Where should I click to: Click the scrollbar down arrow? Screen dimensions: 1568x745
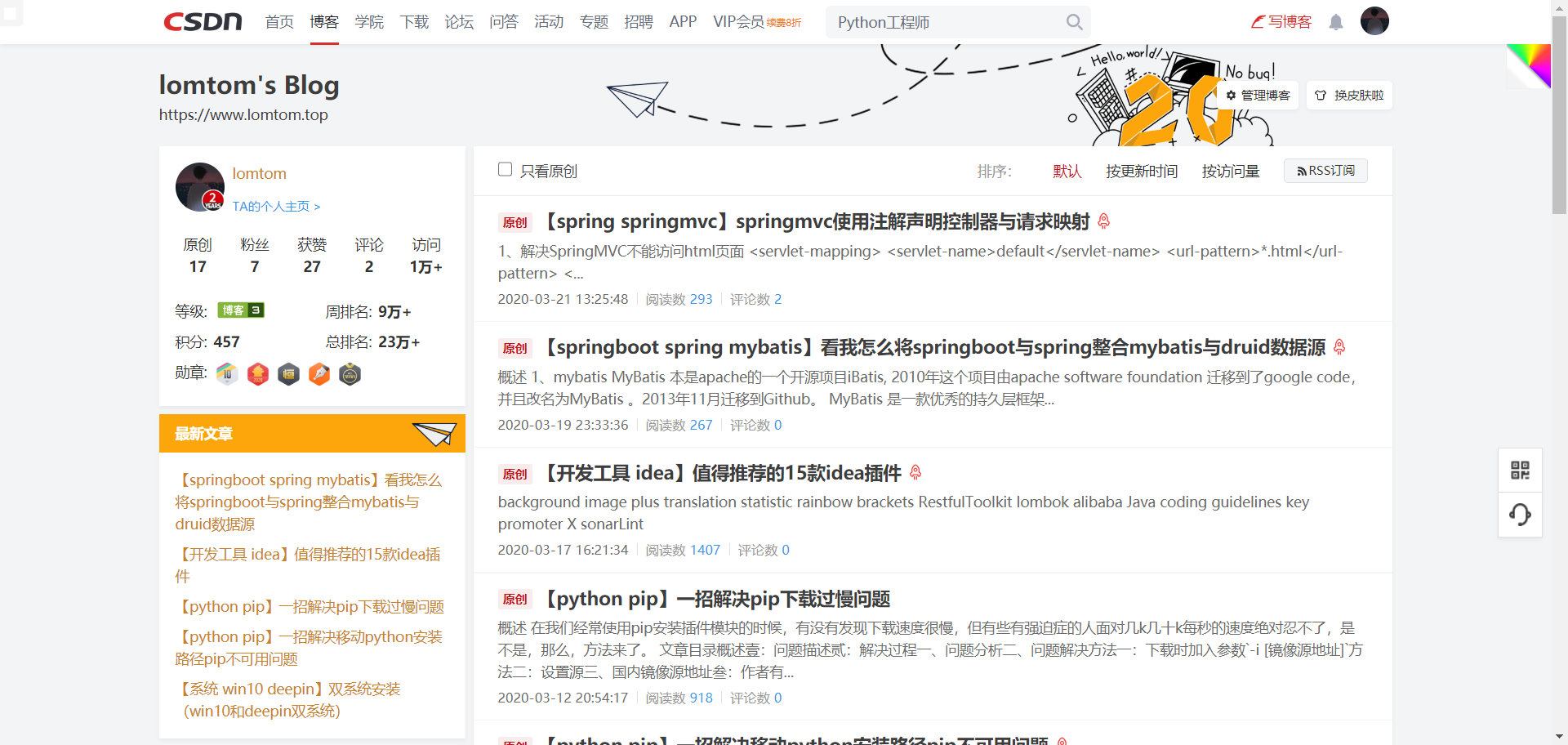pyautogui.click(x=1559, y=737)
